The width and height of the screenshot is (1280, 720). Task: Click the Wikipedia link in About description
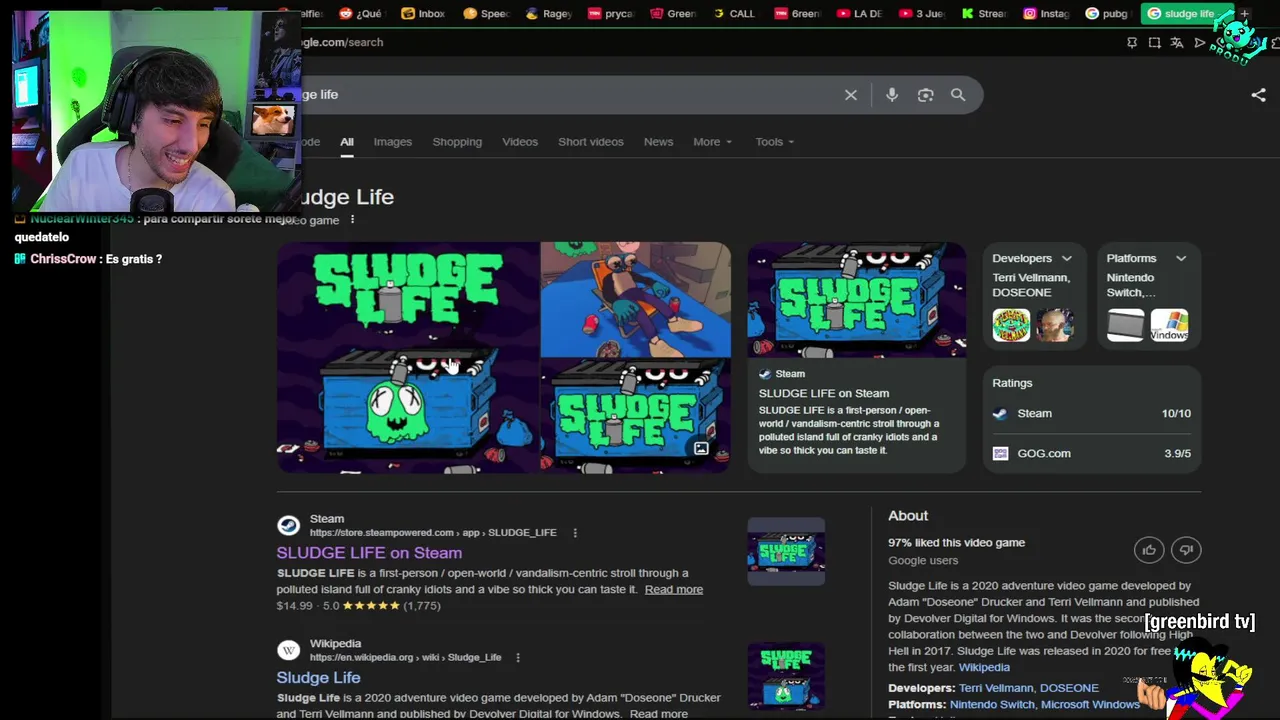click(x=984, y=667)
